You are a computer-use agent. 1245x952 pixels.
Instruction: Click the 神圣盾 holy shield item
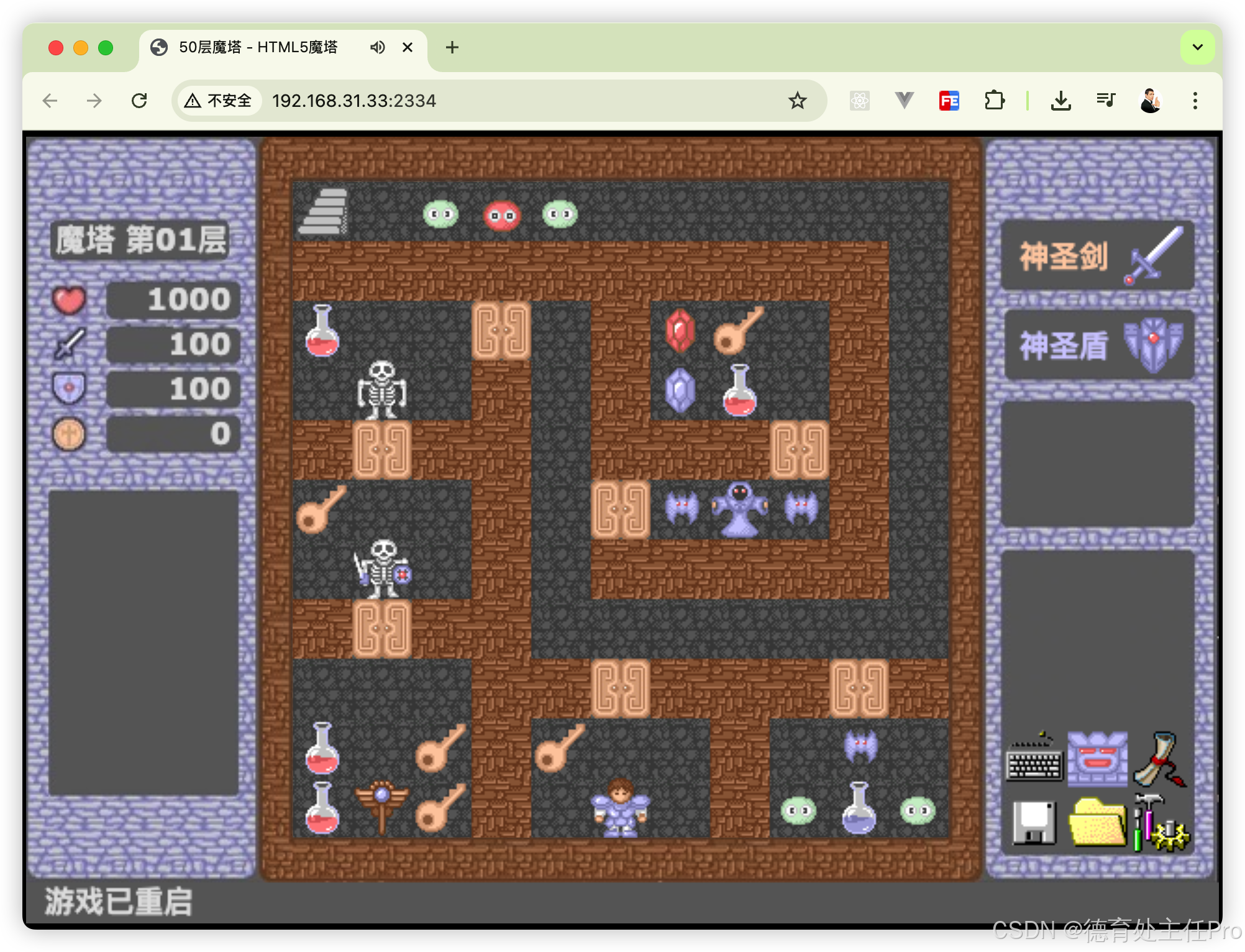tap(1098, 346)
